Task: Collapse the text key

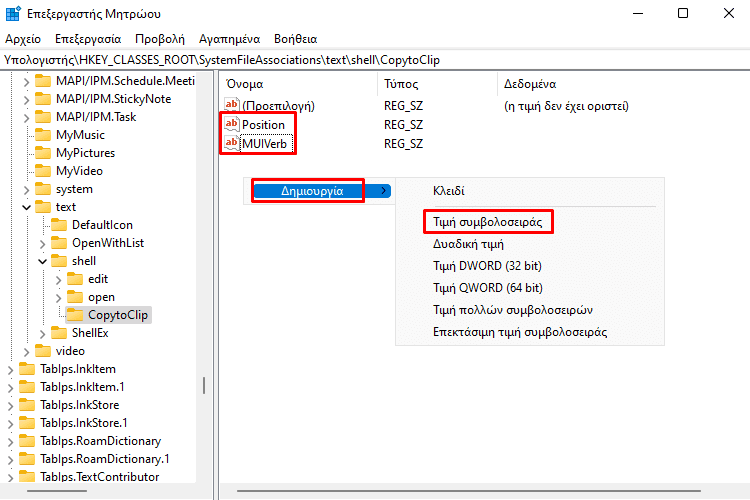Action: coord(26,208)
